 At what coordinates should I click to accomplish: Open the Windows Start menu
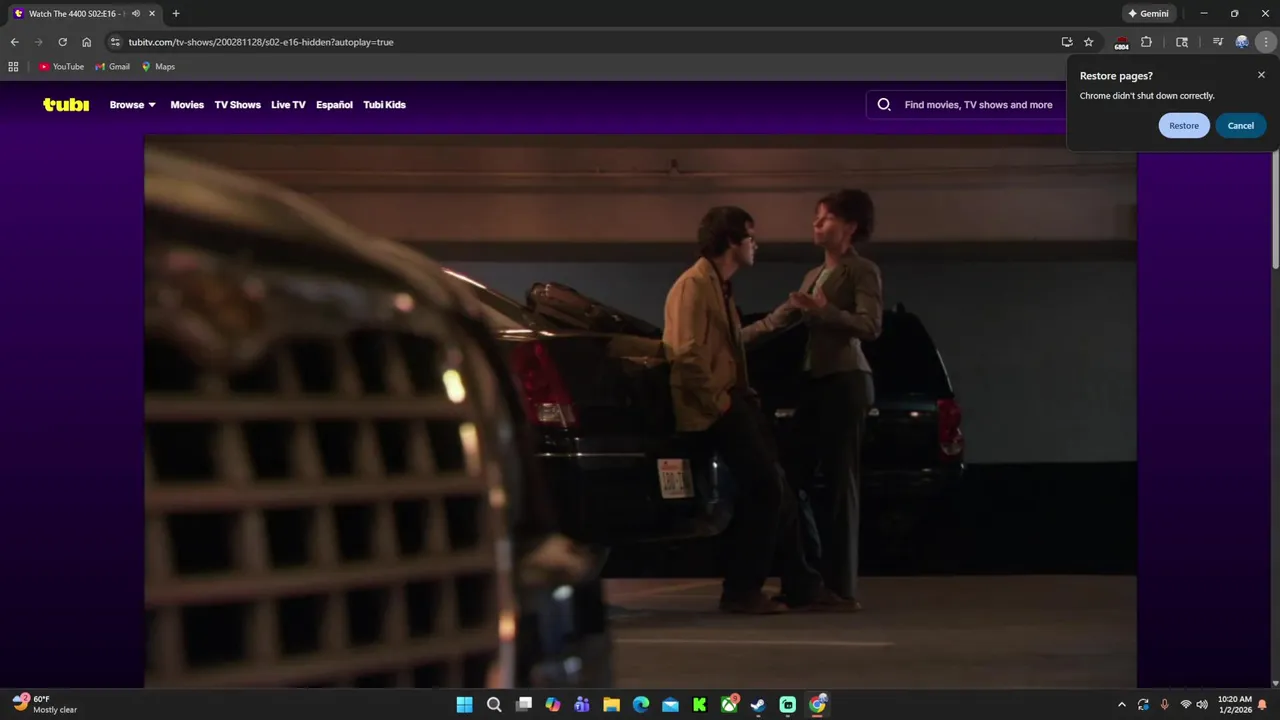point(465,705)
